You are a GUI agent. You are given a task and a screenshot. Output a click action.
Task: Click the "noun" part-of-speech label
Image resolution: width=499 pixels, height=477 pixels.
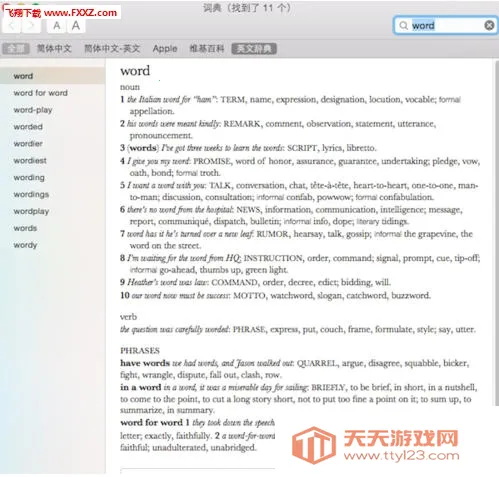[130, 87]
